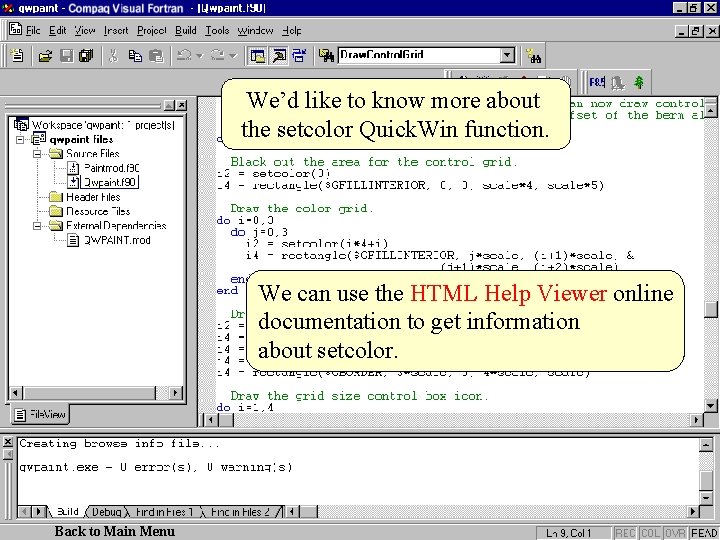The height and width of the screenshot is (540, 720).
Task: Click the workspace pane expand arrow button
Action: point(169,105)
